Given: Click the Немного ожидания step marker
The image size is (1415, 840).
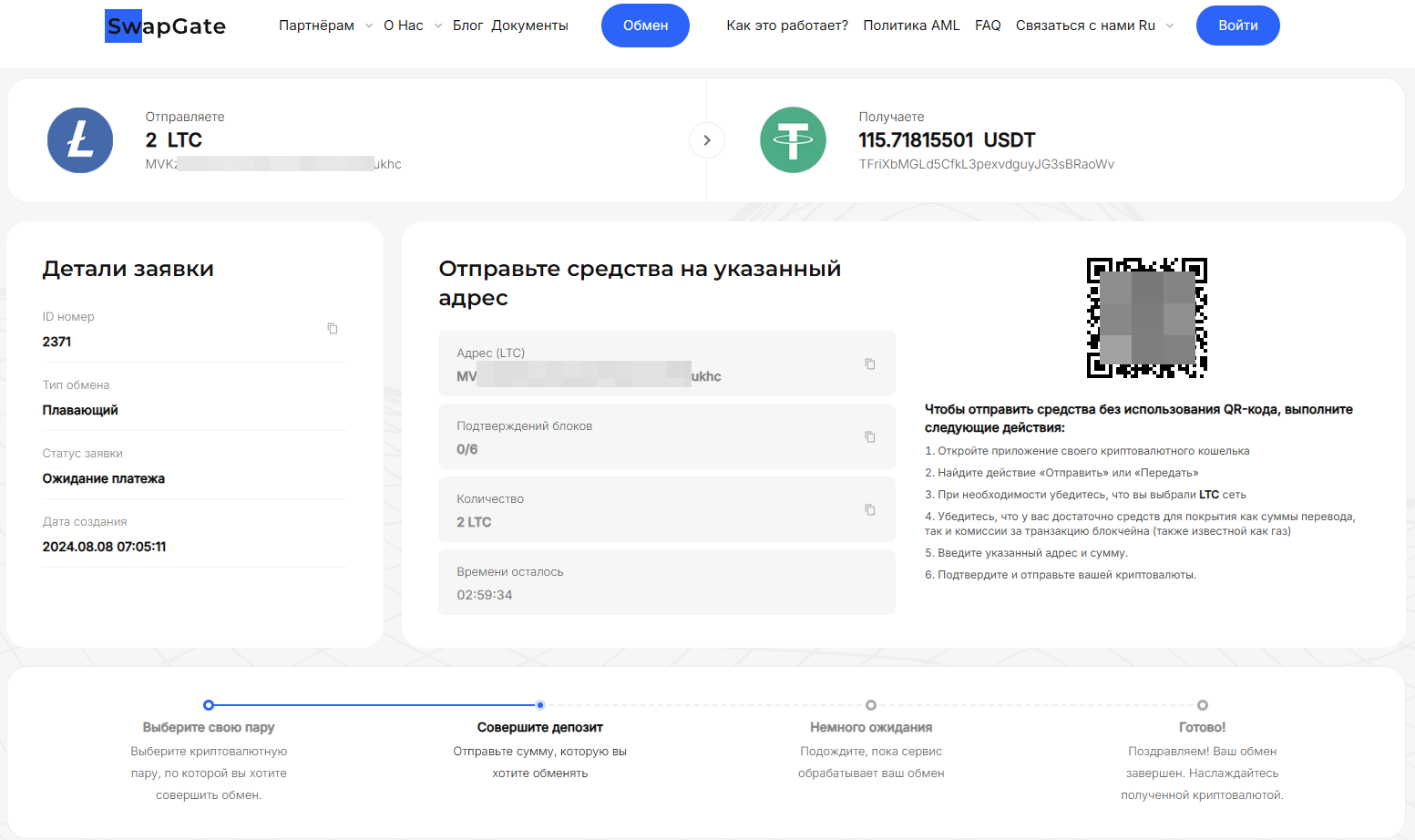Looking at the screenshot, I should pyautogui.click(x=871, y=705).
